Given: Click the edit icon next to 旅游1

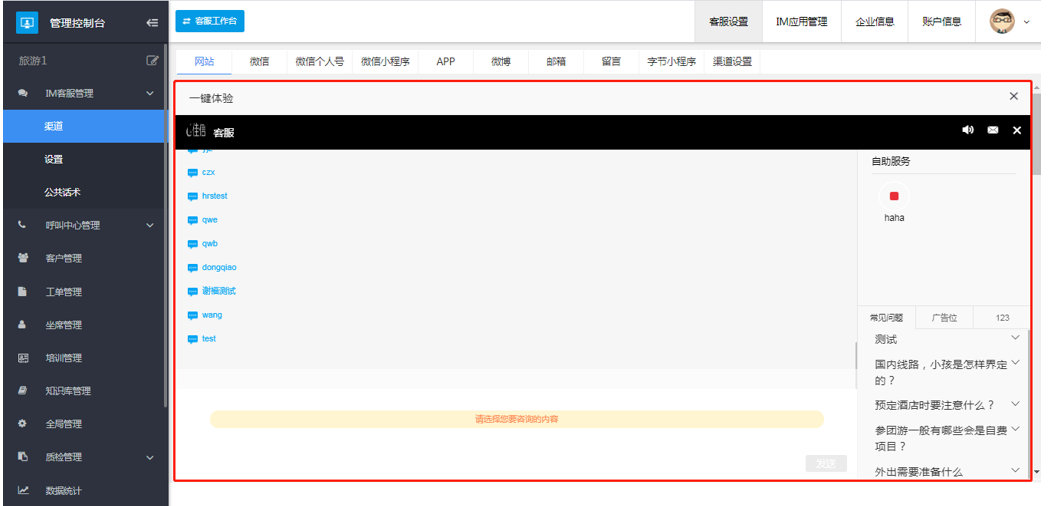Looking at the screenshot, I should pos(152,61).
